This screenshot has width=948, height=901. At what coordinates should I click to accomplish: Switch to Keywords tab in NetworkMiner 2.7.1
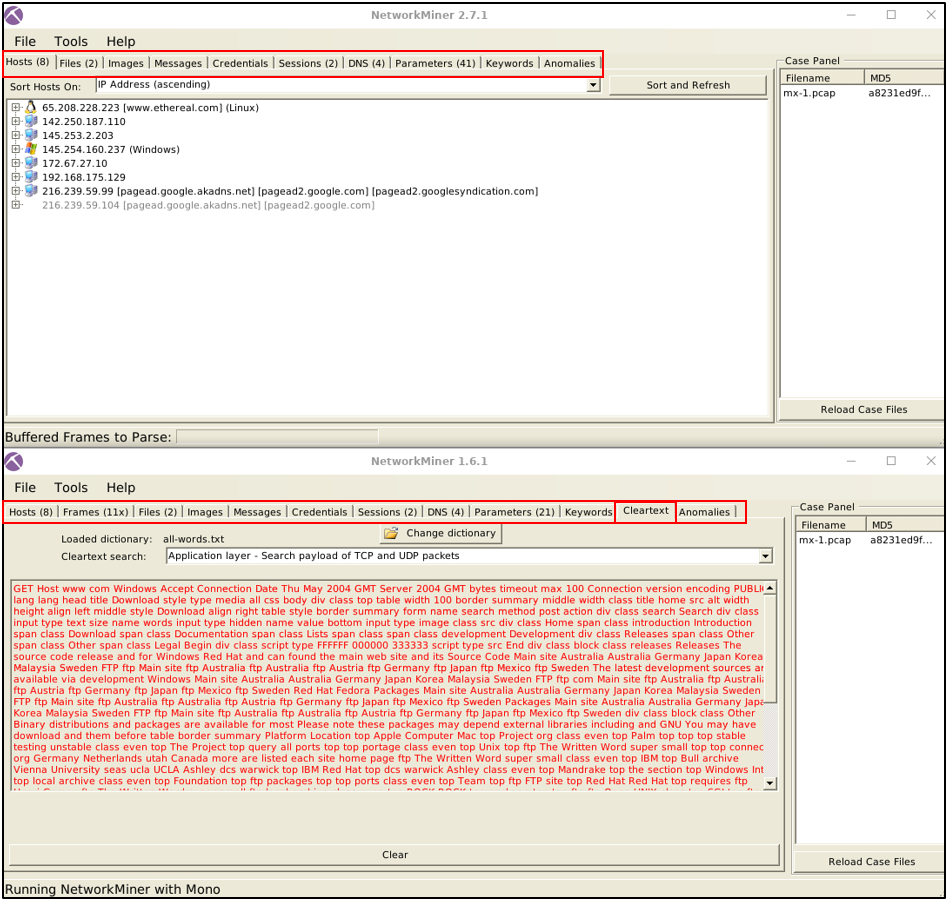[510, 63]
